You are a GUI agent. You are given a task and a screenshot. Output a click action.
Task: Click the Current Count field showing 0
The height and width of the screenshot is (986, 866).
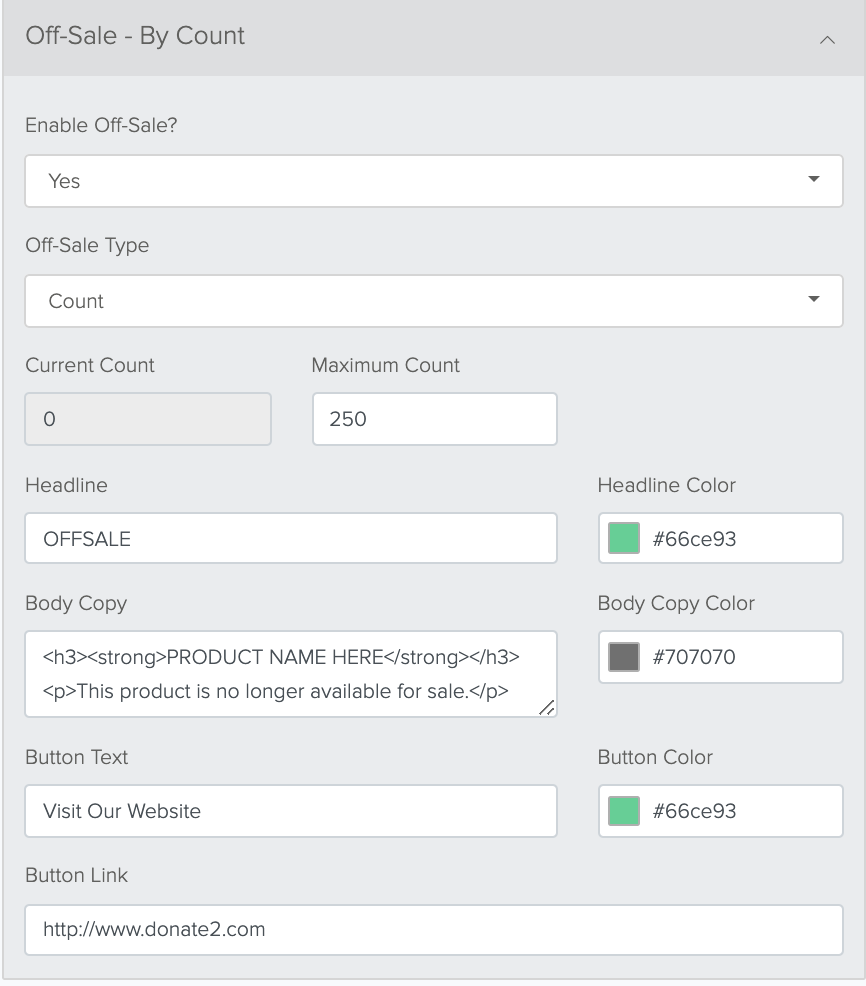(148, 419)
